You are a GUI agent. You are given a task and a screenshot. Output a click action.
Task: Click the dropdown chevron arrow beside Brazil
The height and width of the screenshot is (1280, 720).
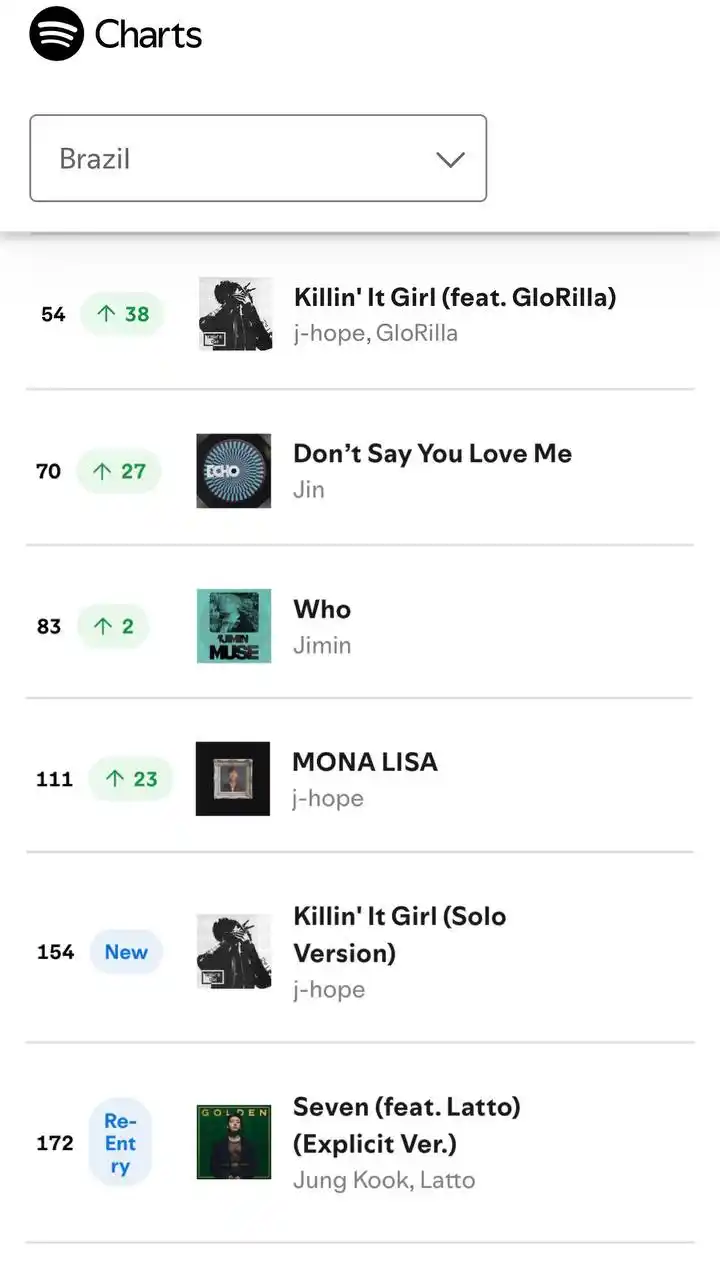pyautogui.click(x=451, y=159)
